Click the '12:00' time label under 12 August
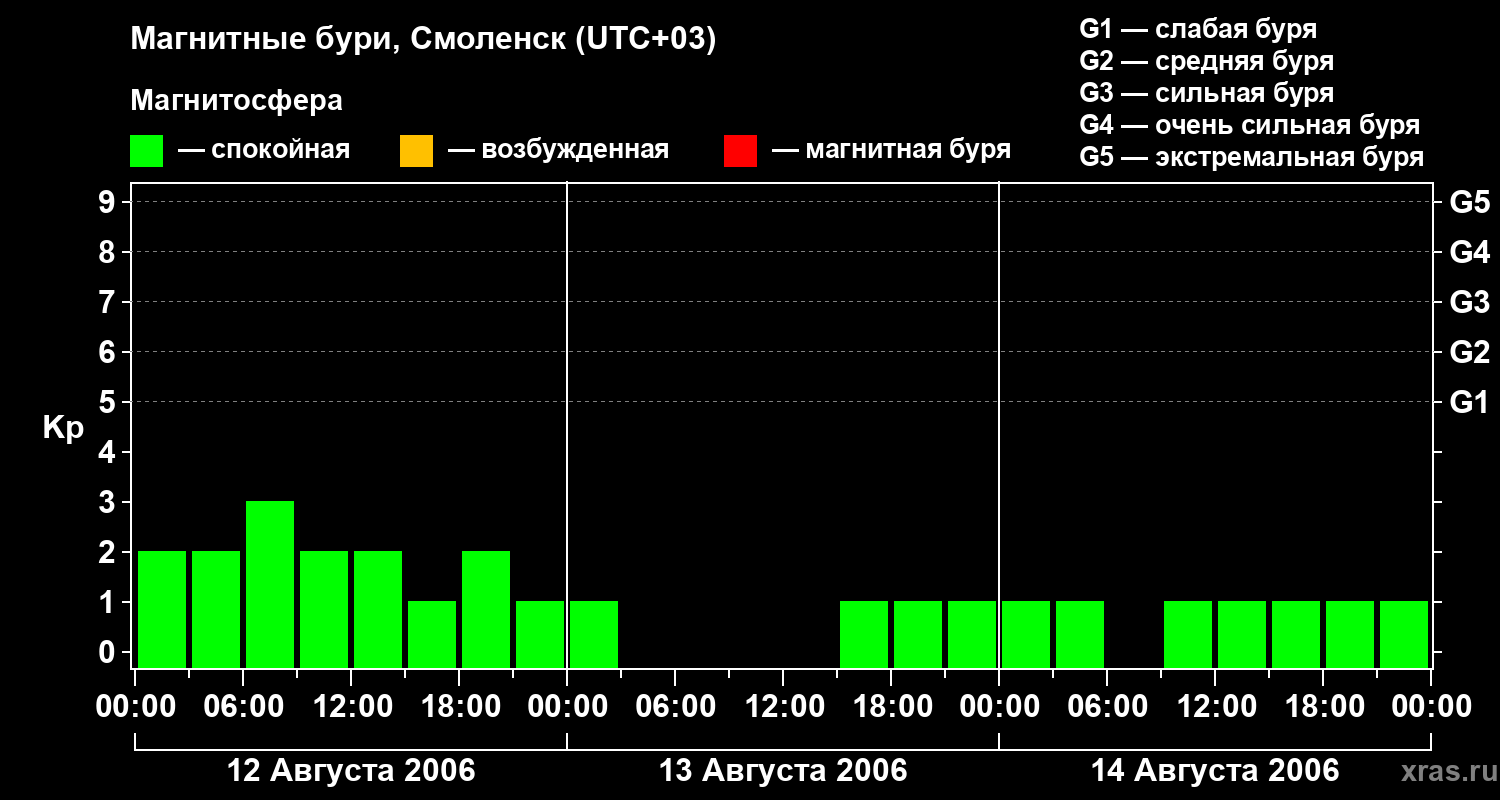This screenshot has width=1500, height=800. pos(351,707)
